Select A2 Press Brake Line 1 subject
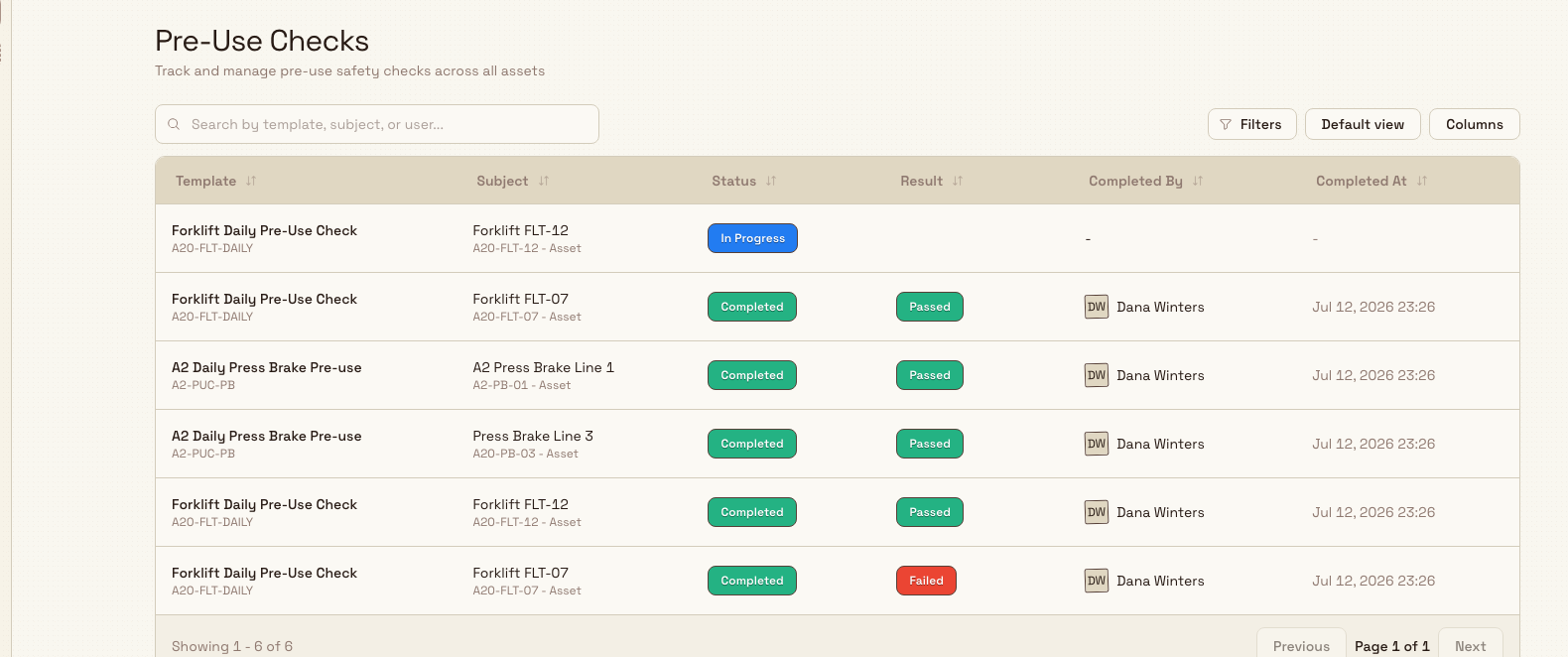Viewport: 1568px width, 657px height. (543, 367)
